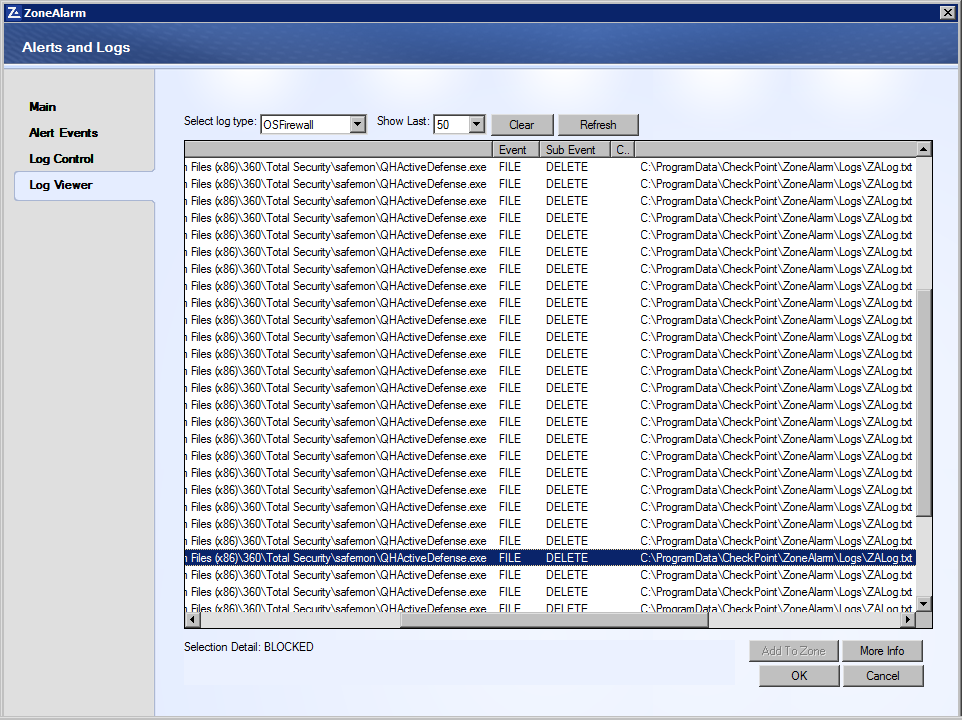Sort by the Sub Event column header
962x720 pixels.
click(574, 150)
